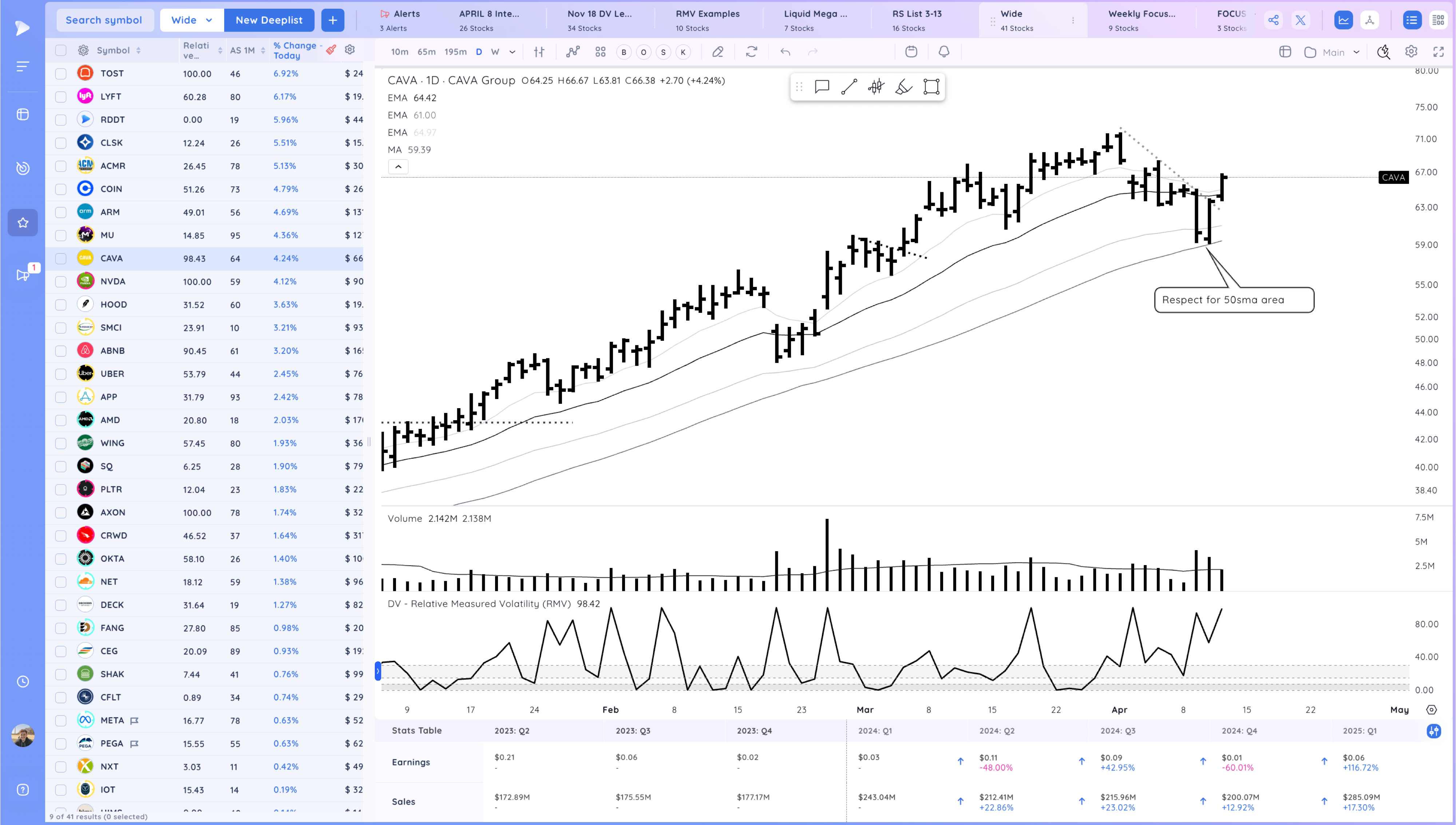Select the 195m timeframe
Viewport: 1456px width, 825px height.
pos(455,52)
